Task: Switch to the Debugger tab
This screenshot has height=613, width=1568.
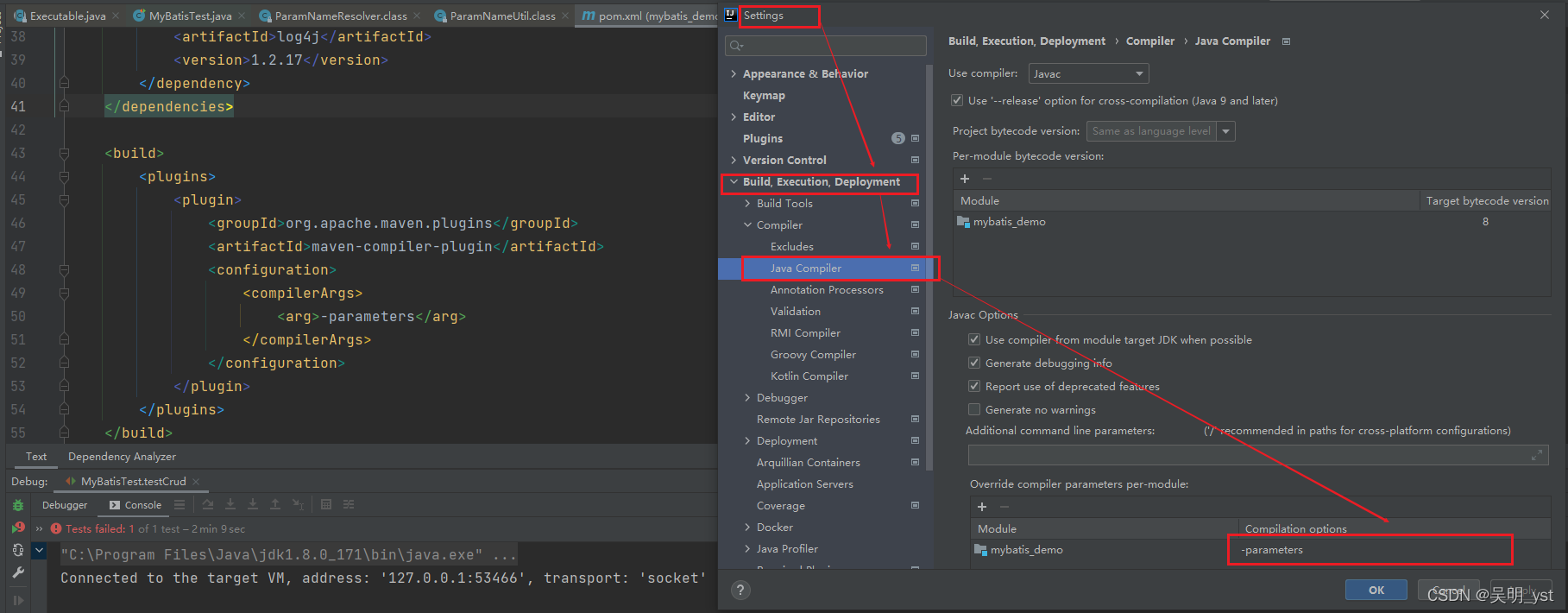Action: tap(65, 505)
